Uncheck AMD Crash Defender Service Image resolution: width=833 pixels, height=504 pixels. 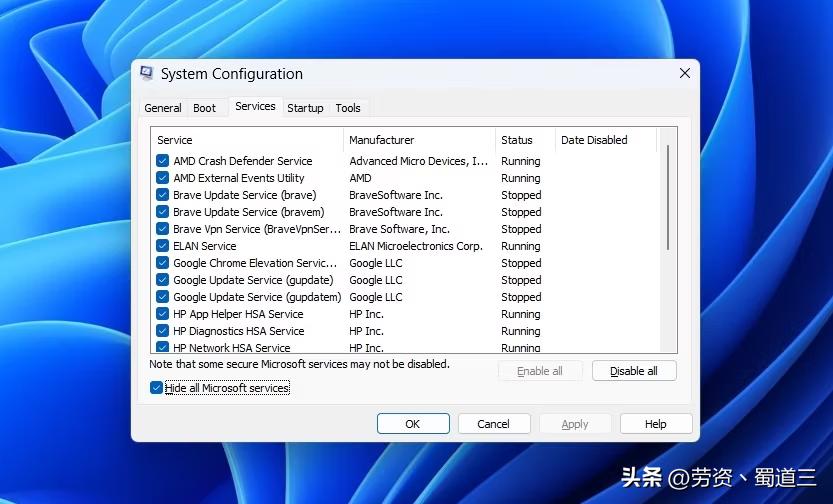click(163, 160)
